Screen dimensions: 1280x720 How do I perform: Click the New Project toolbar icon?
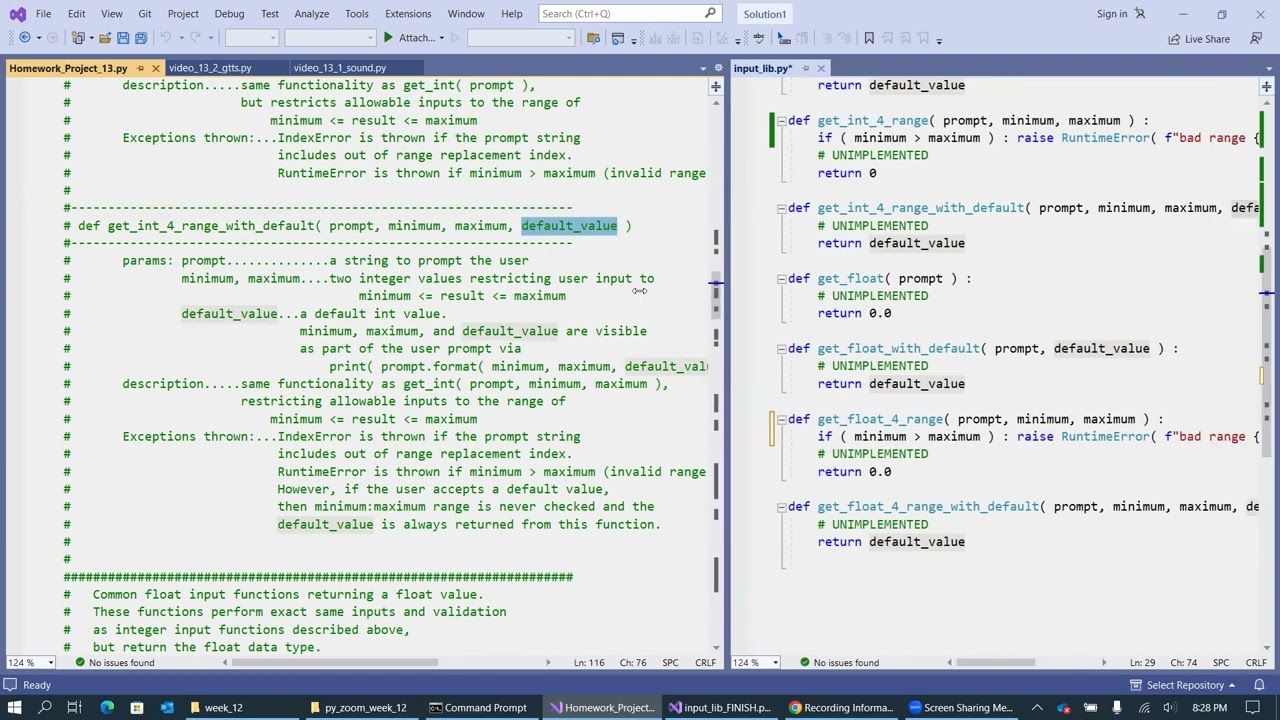click(78, 38)
